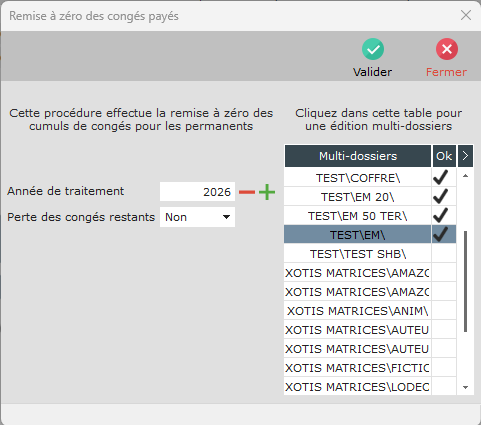Click the red Fermer cross icon
Viewport: 481px width, 425px height.
click(447, 49)
